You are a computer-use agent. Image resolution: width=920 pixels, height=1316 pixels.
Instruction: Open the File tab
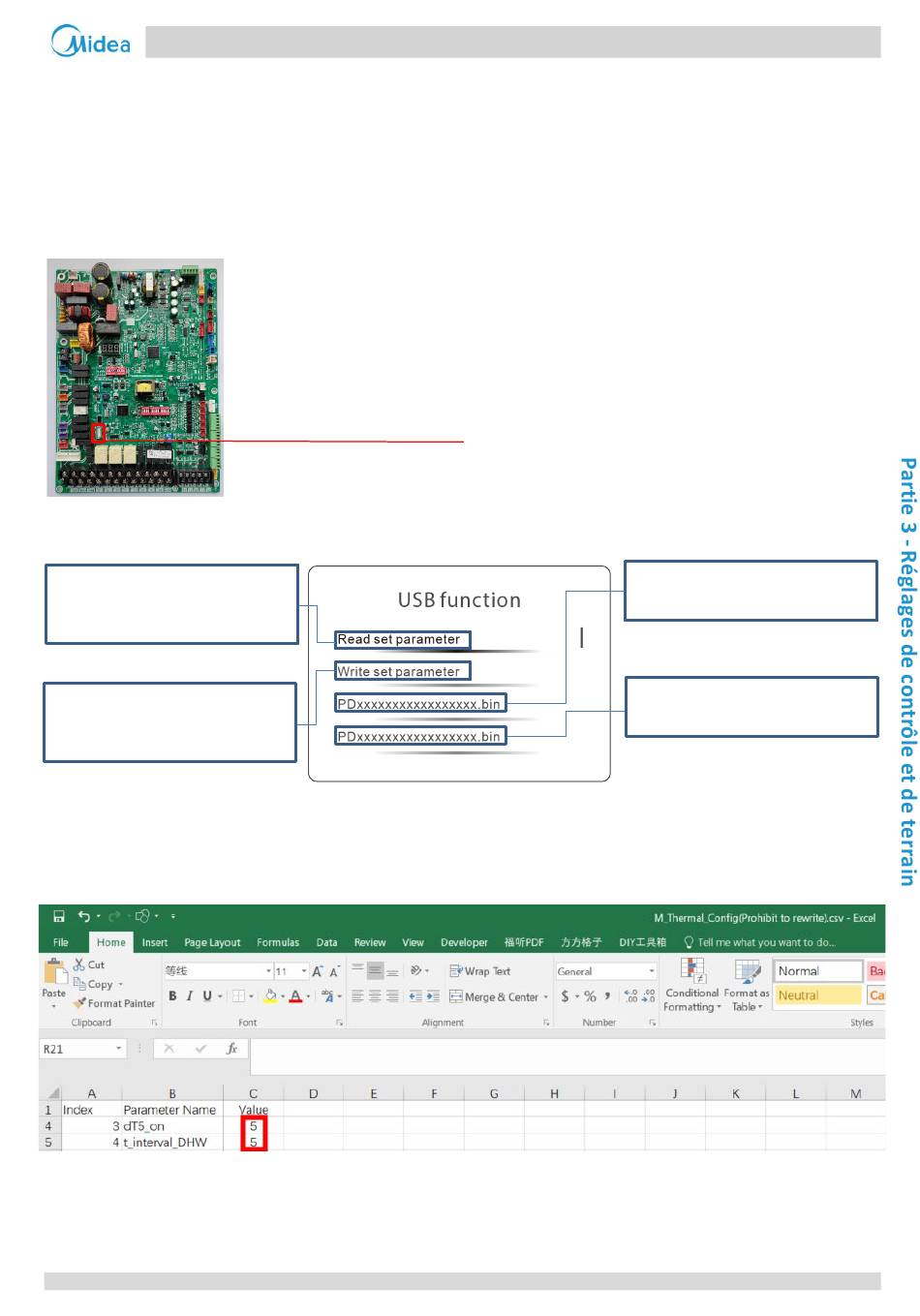tap(61, 942)
